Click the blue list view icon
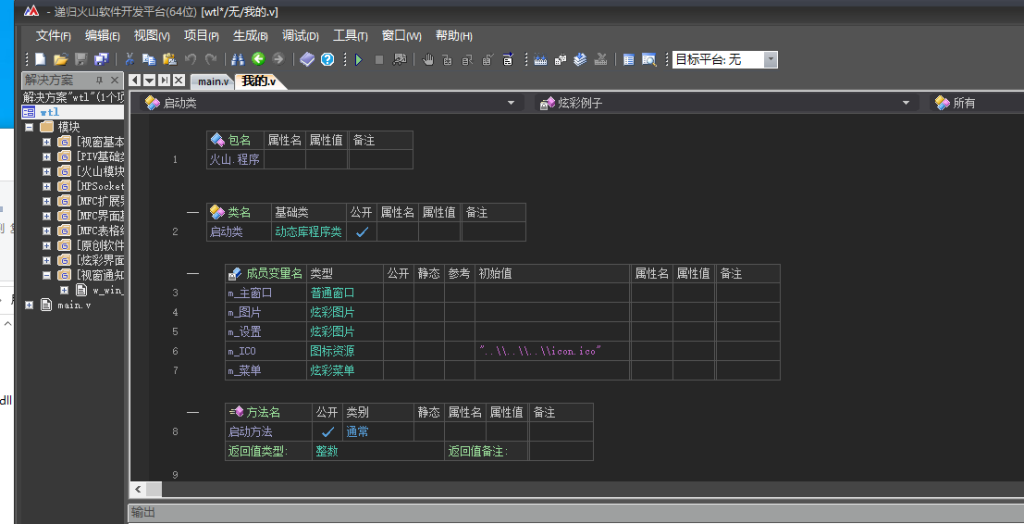Image resolution: width=1024 pixels, height=524 pixels. click(x=629, y=59)
